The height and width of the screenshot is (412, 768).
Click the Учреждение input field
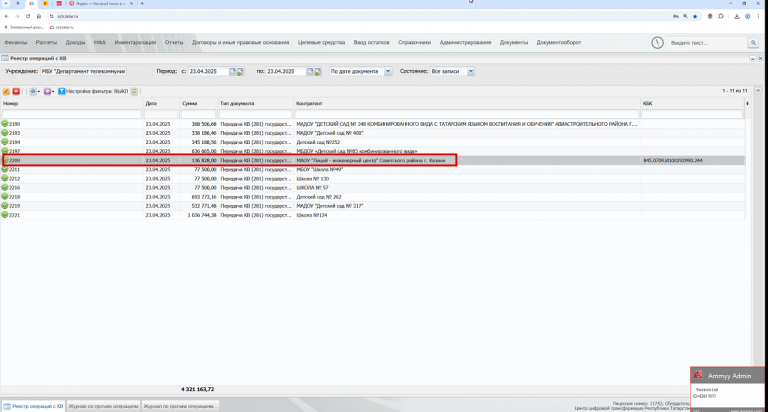(83, 72)
